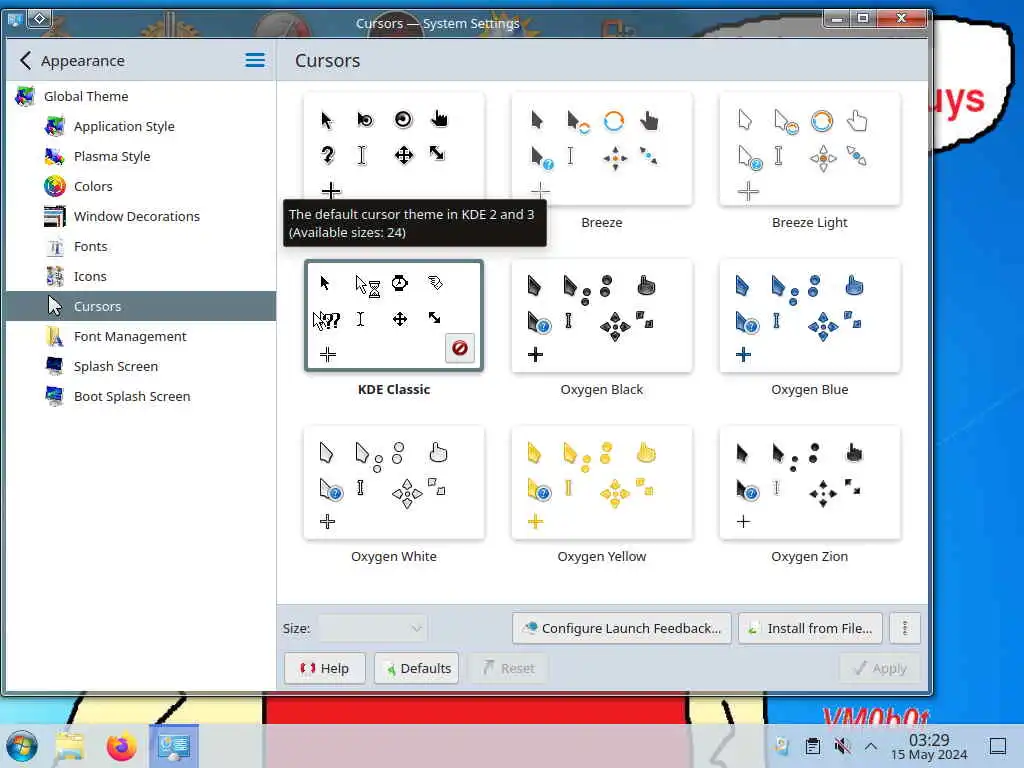Click the Colors wheel icon

[55, 186]
